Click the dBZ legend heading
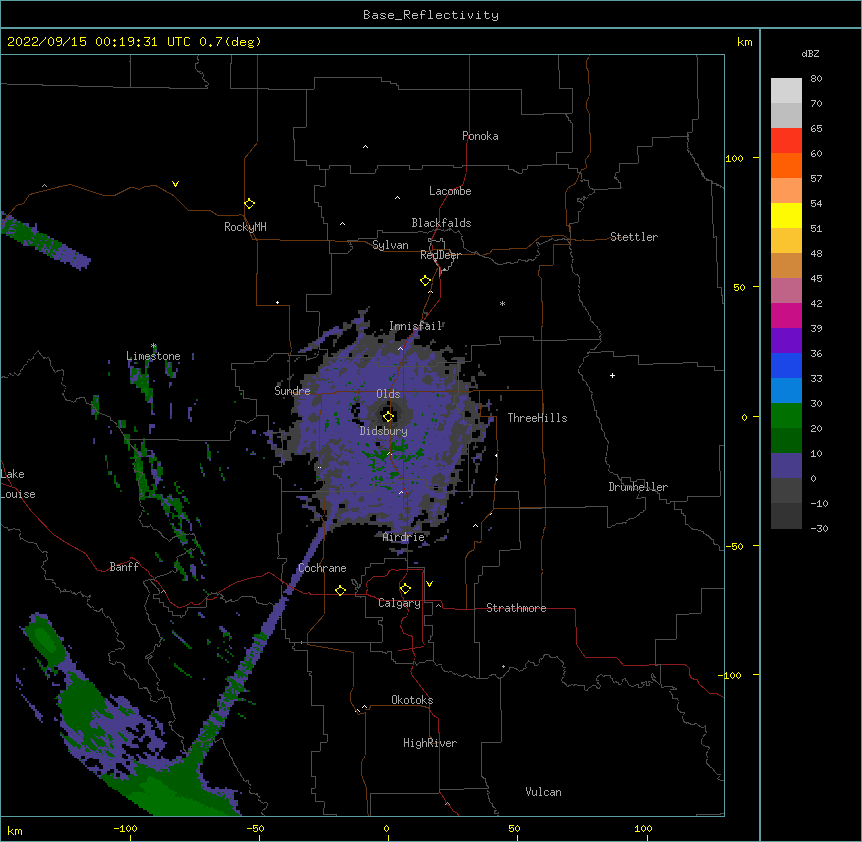 point(810,54)
